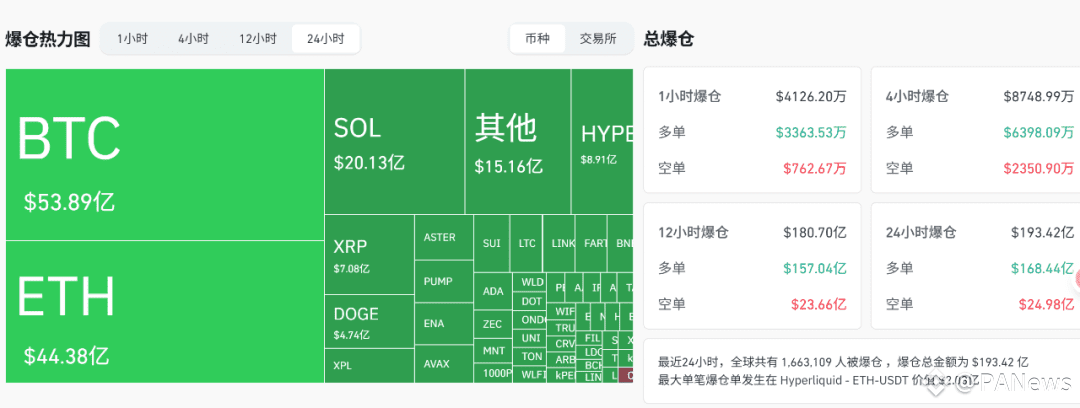Select the PUMP heatmap tile
Image resolution: width=1080 pixels, height=408 pixels.
coord(444,281)
